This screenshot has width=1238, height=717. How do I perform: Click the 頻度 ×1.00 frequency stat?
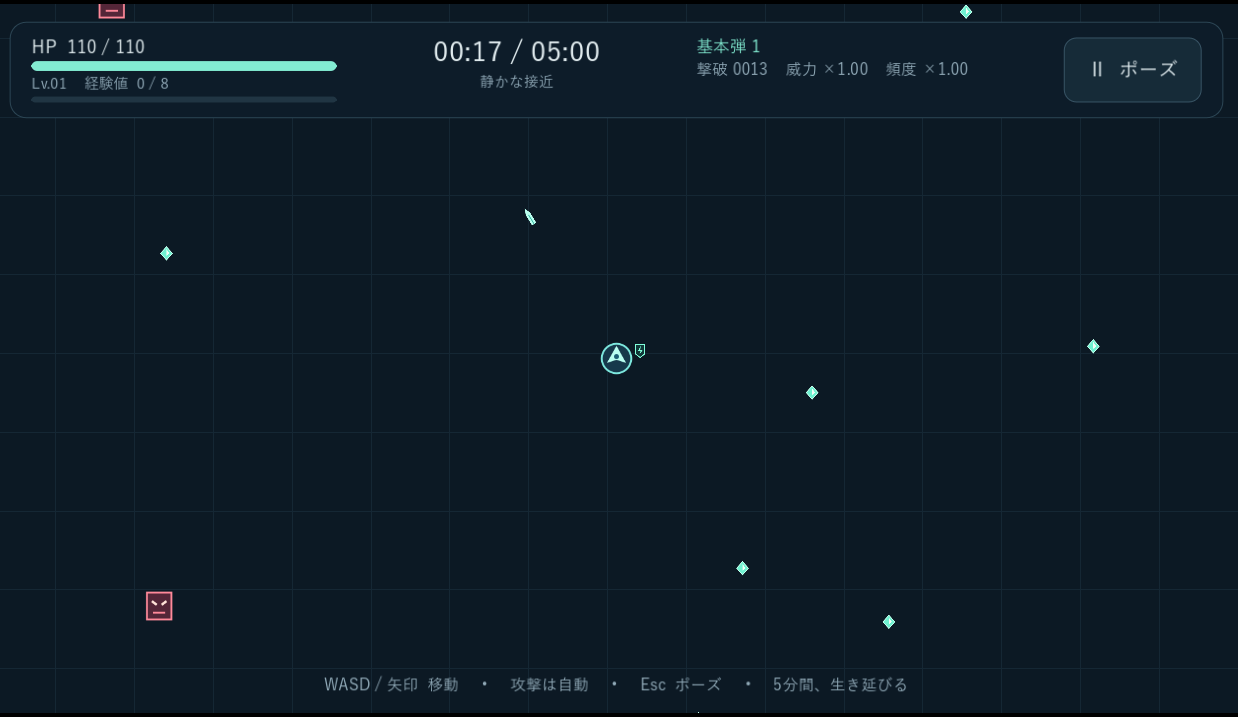(927, 70)
